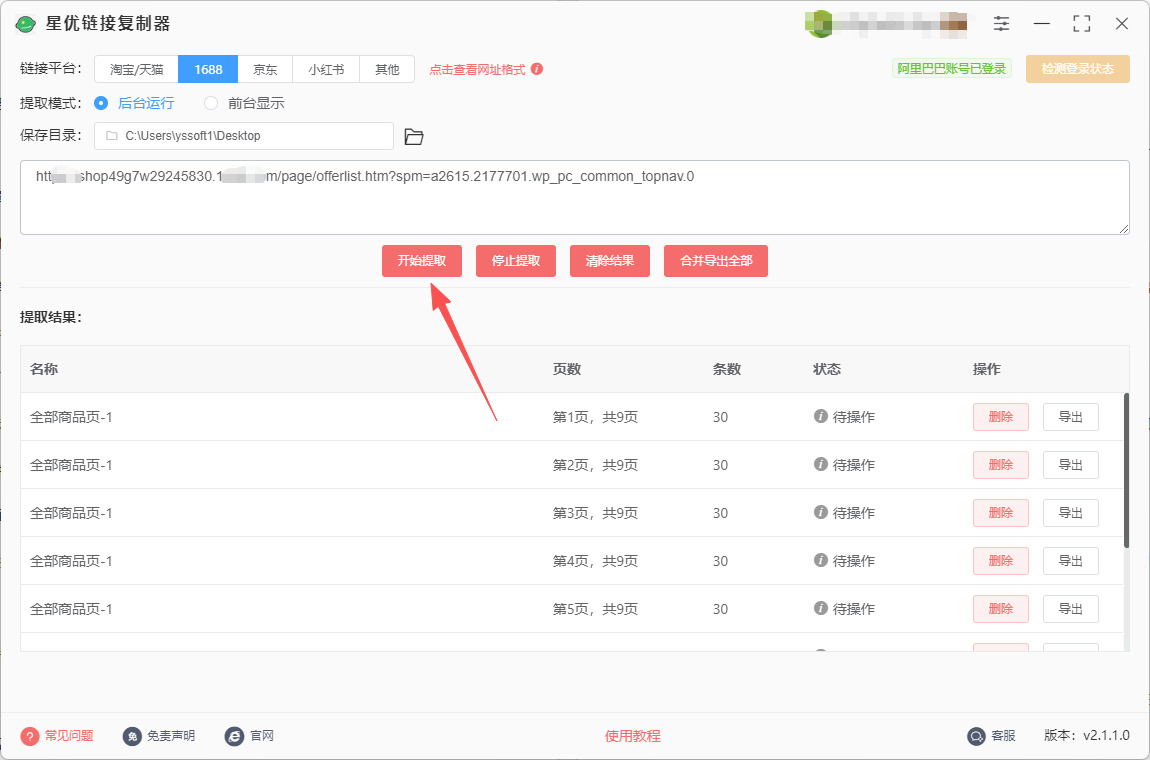
Task: Click status info icon for page 4 row
Action: coord(821,560)
